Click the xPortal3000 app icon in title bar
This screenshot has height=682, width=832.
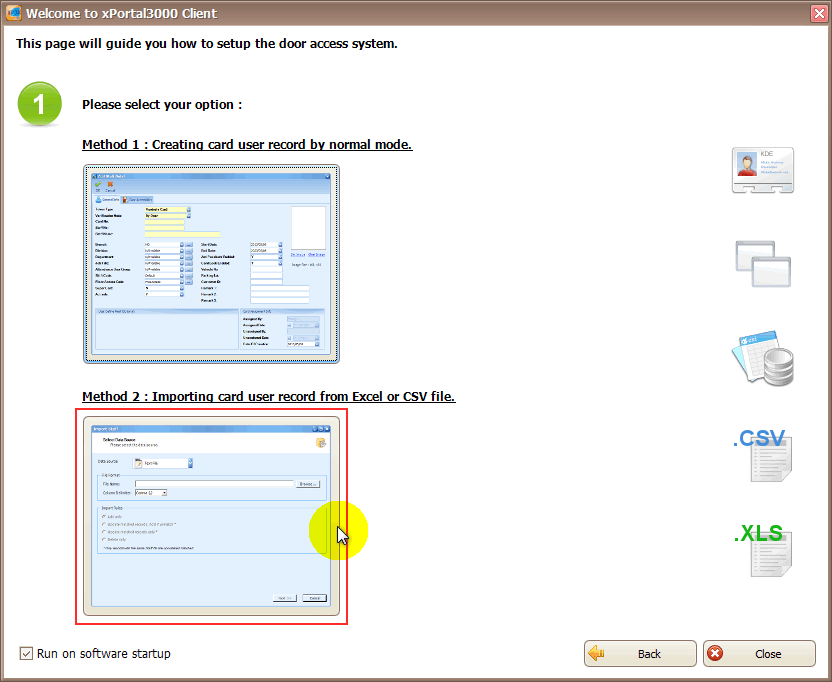12,14
